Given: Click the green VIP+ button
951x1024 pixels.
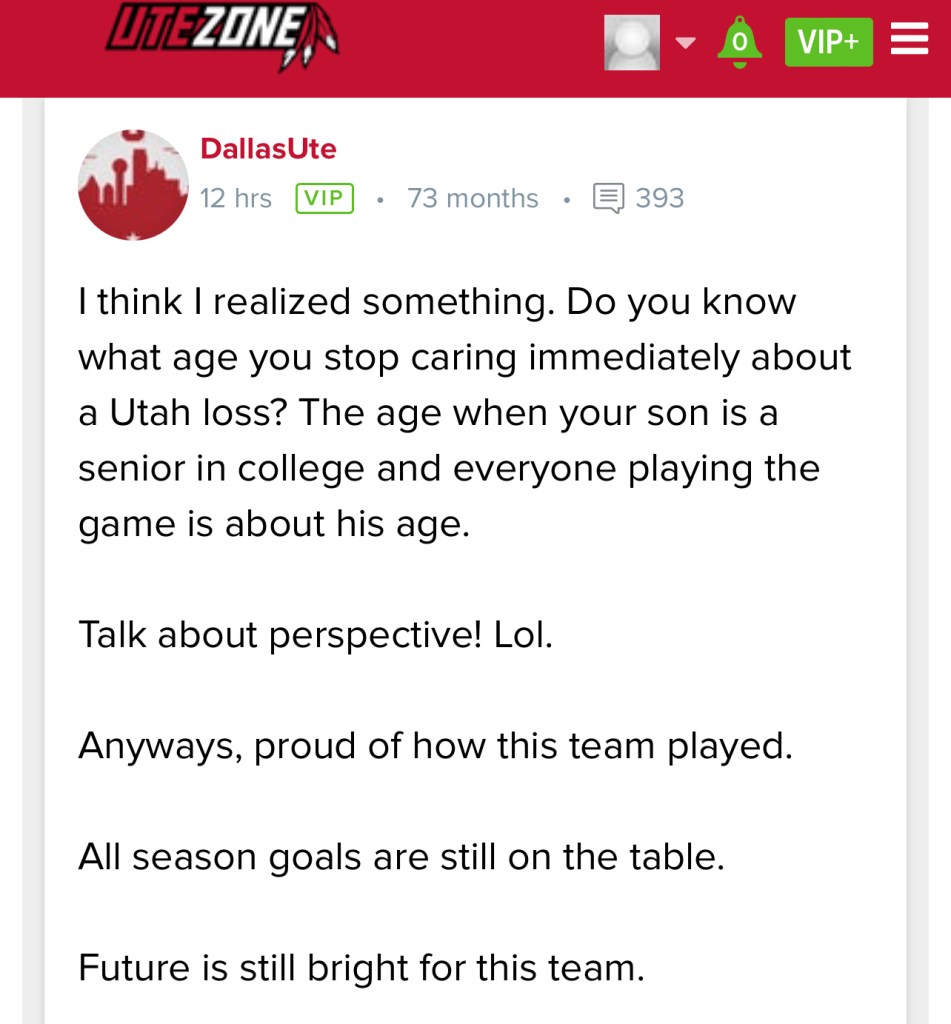Looking at the screenshot, I should tap(828, 43).
